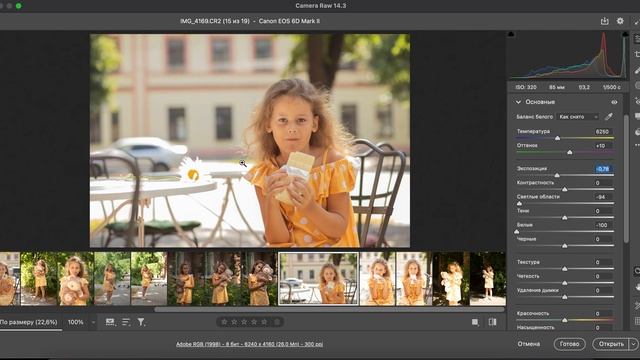The image size is (640, 360).
Task: Click the Текстура slider handle
Action: [565, 269]
